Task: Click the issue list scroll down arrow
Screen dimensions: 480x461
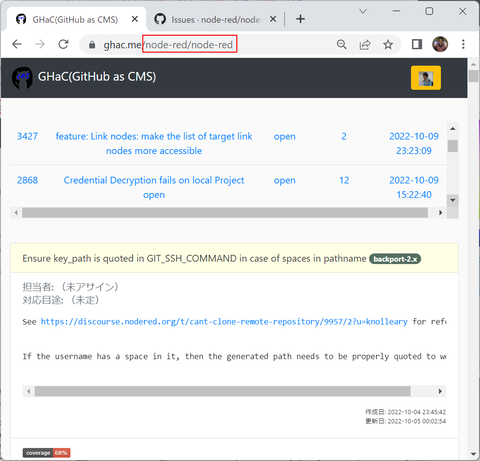Action: coord(453,200)
